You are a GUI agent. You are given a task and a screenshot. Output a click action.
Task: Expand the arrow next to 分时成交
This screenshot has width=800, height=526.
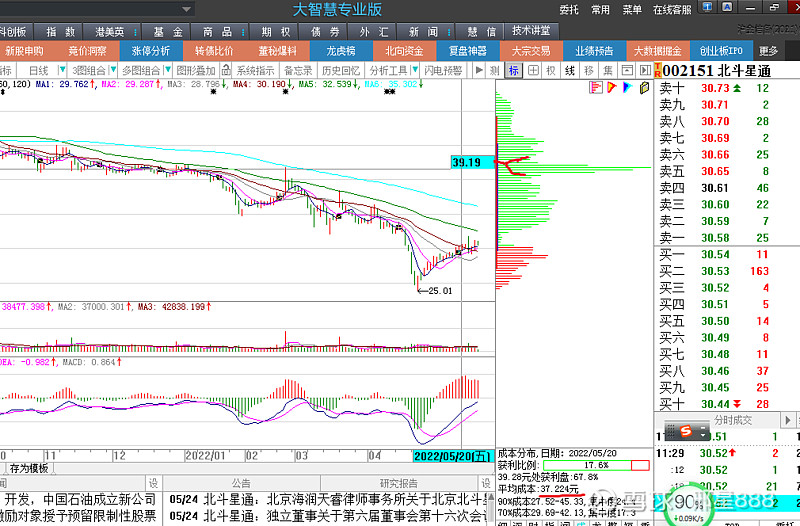click(x=788, y=420)
